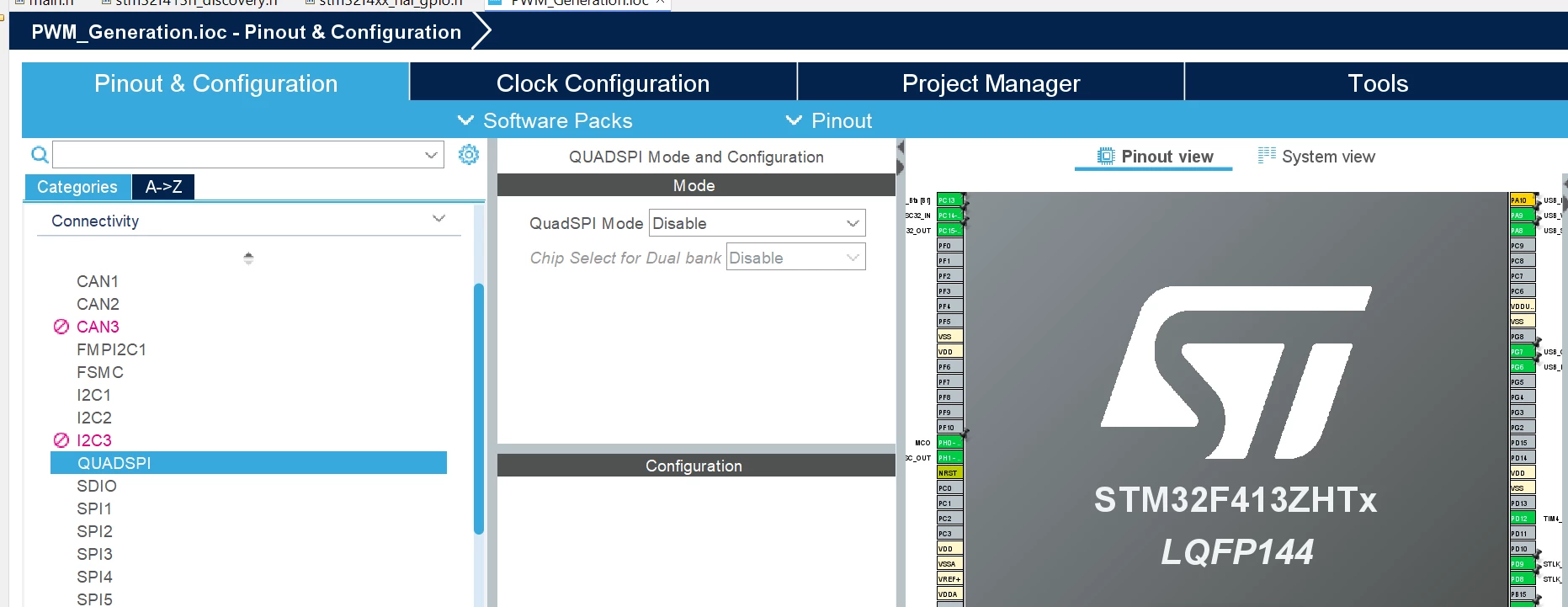Select QUADSPI peripheral
1568x607 pixels.
248,463
